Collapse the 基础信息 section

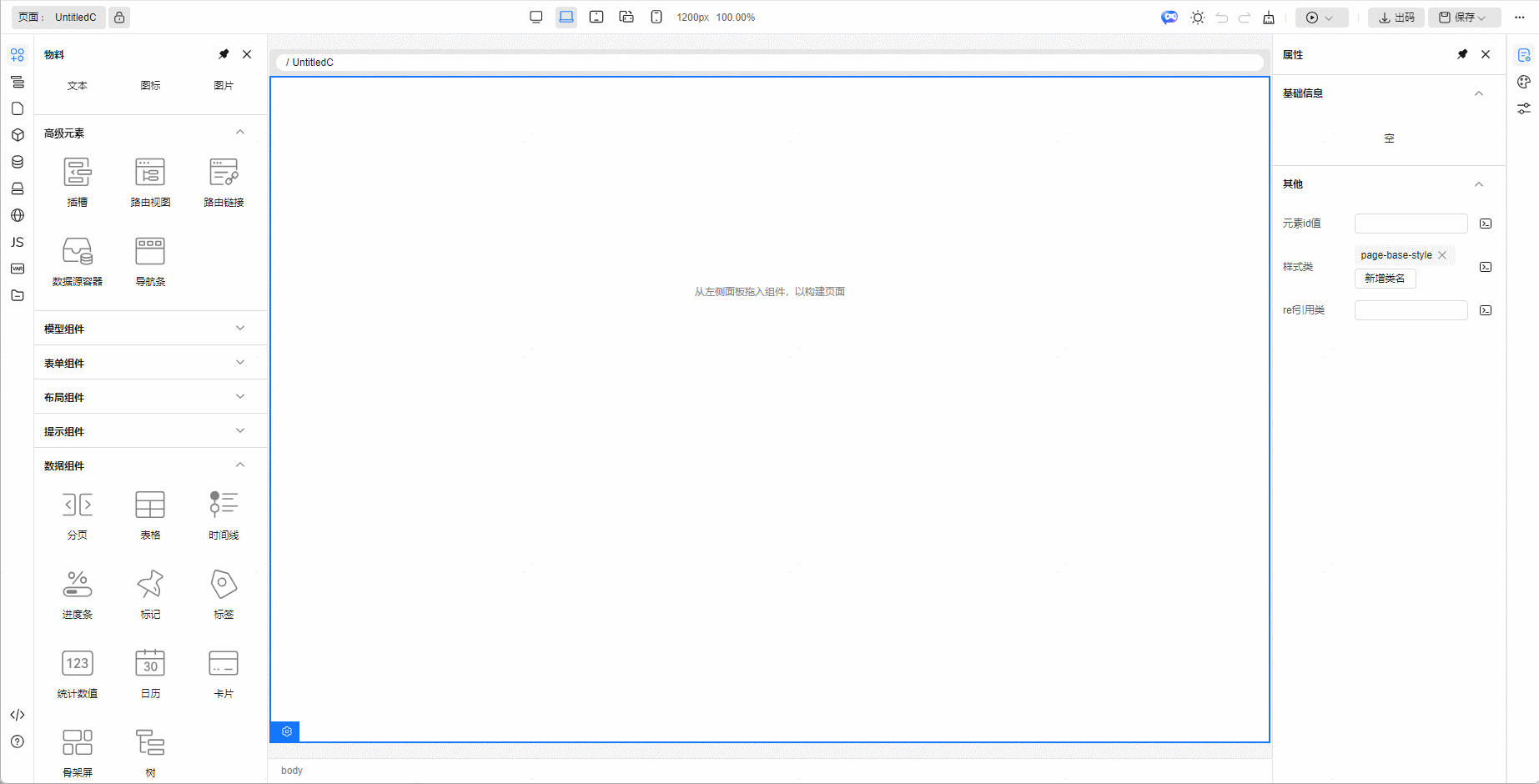1479,93
